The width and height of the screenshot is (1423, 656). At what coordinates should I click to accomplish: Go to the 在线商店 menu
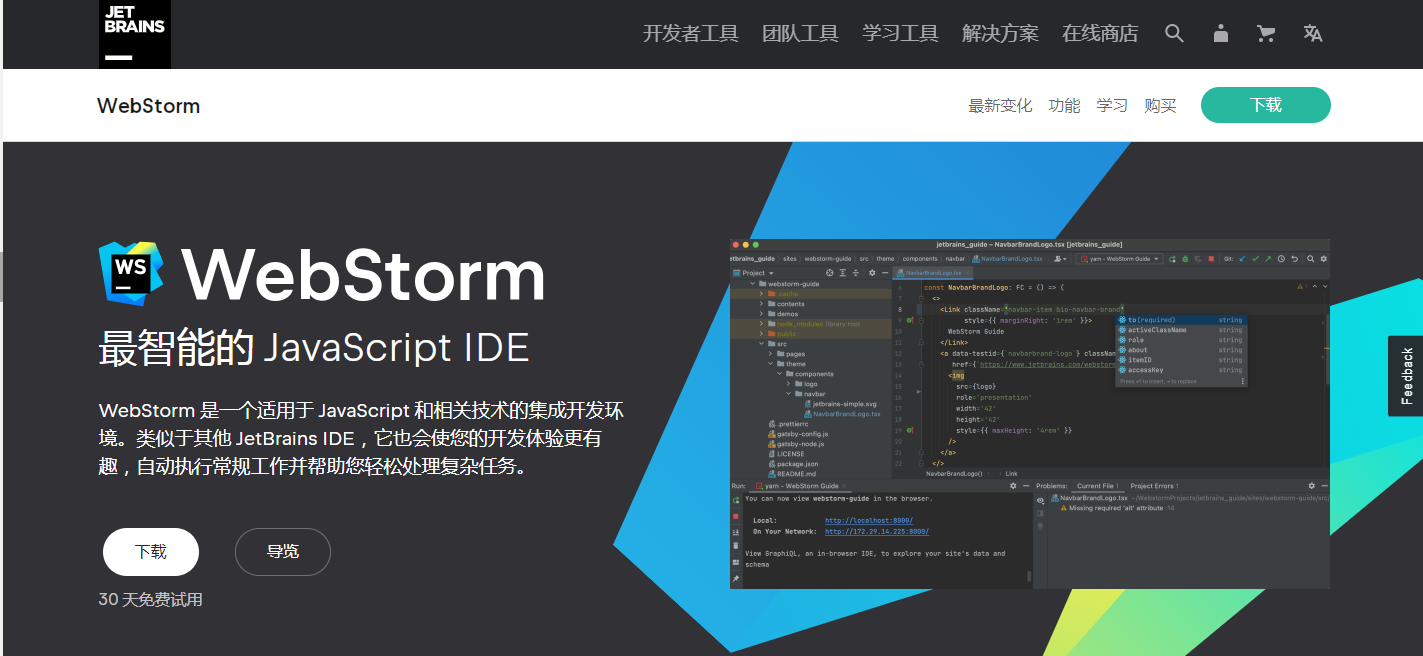1100,34
